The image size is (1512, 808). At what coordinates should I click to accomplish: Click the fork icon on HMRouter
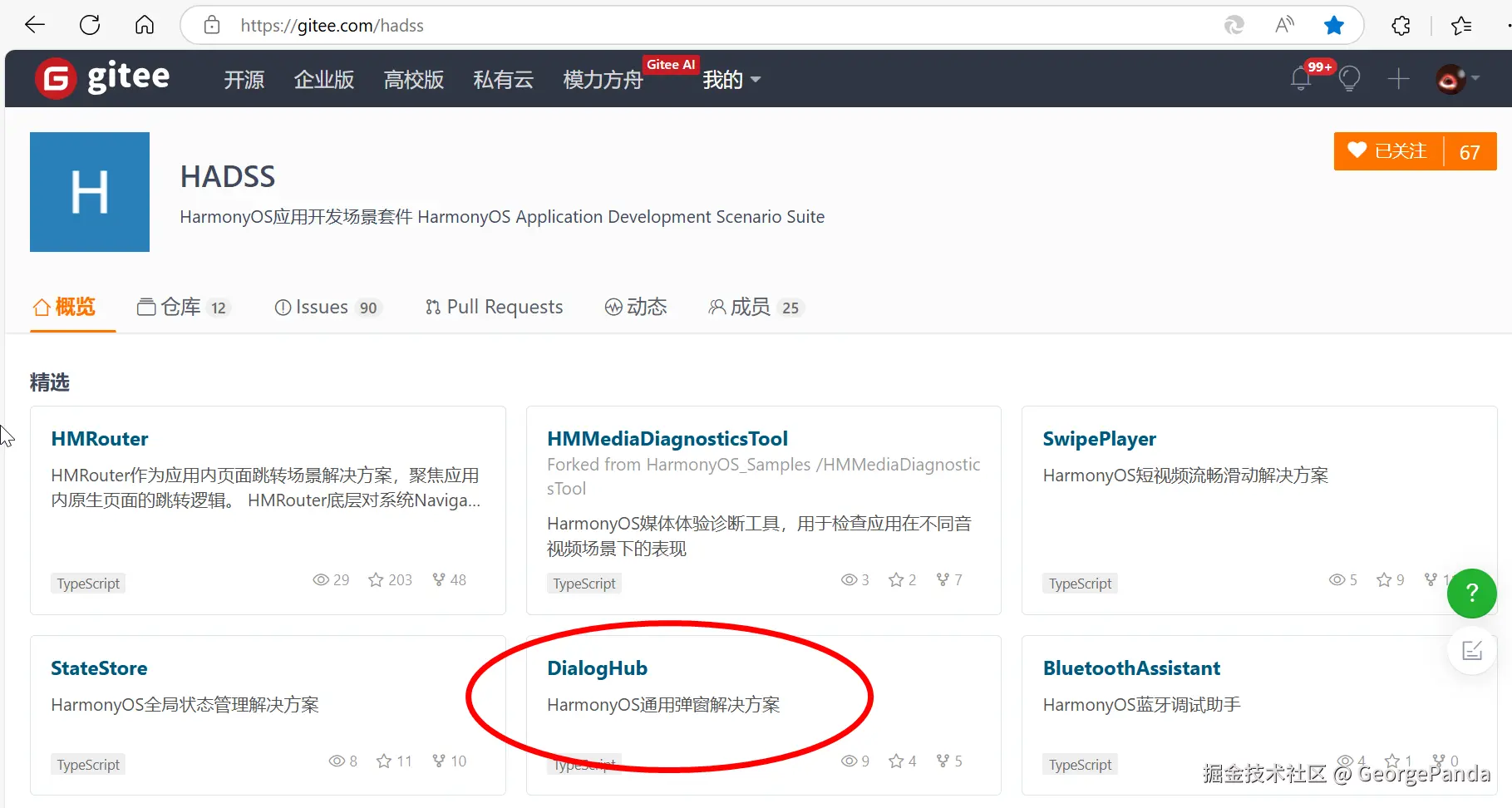(439, 580)
